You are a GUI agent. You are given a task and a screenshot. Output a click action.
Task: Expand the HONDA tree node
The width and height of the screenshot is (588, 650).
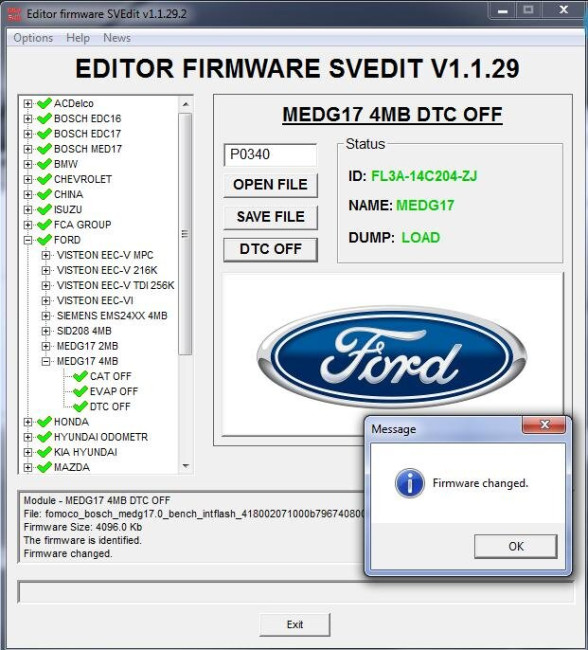(28, 422)
